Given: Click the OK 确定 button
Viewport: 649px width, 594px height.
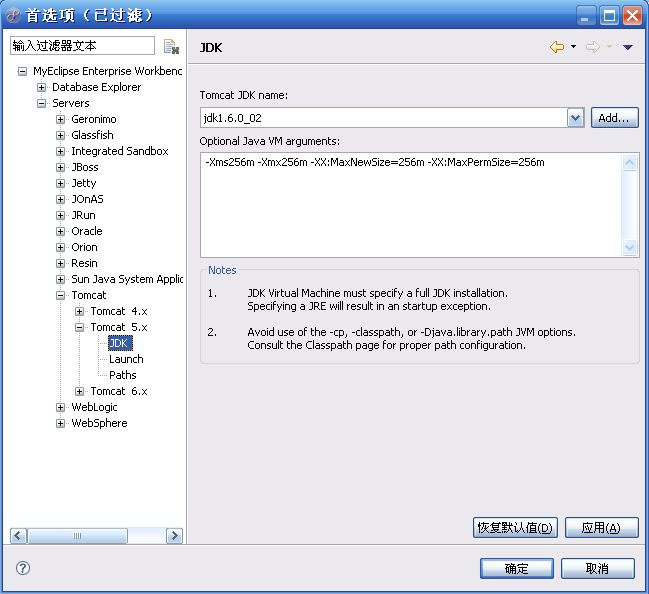Looking at the screenshot, I should [517, 568].
